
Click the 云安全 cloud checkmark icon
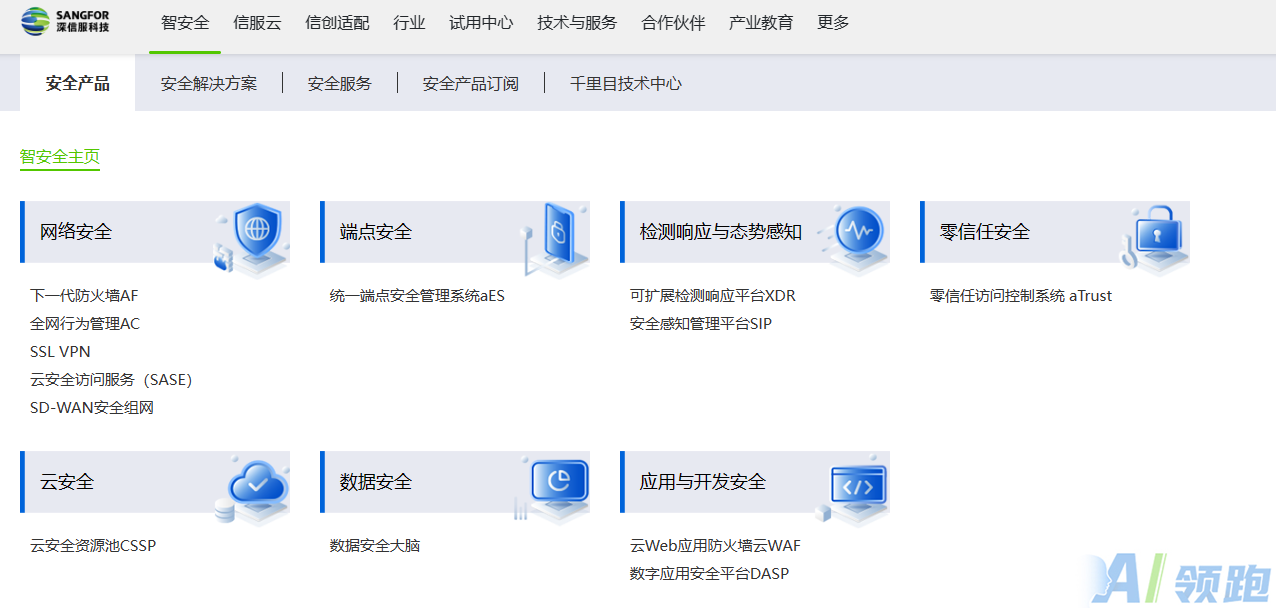pyautogui.click(x=253, y=489)
